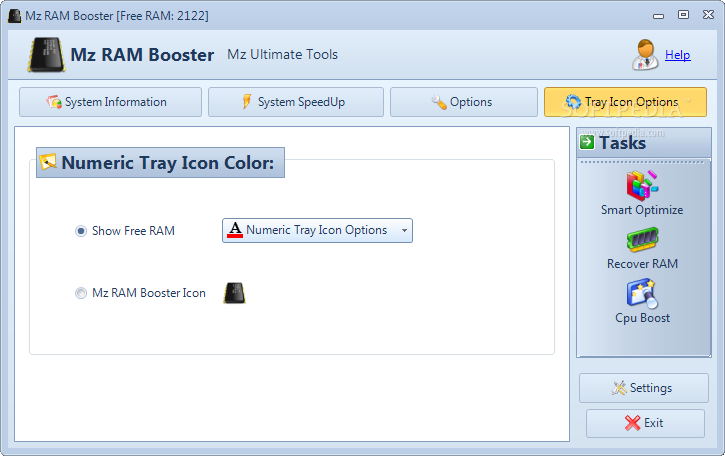The image size is (725, 456).
Task: Open the Numeric Tray Icon Options dropdown
Action: point(317,230)
